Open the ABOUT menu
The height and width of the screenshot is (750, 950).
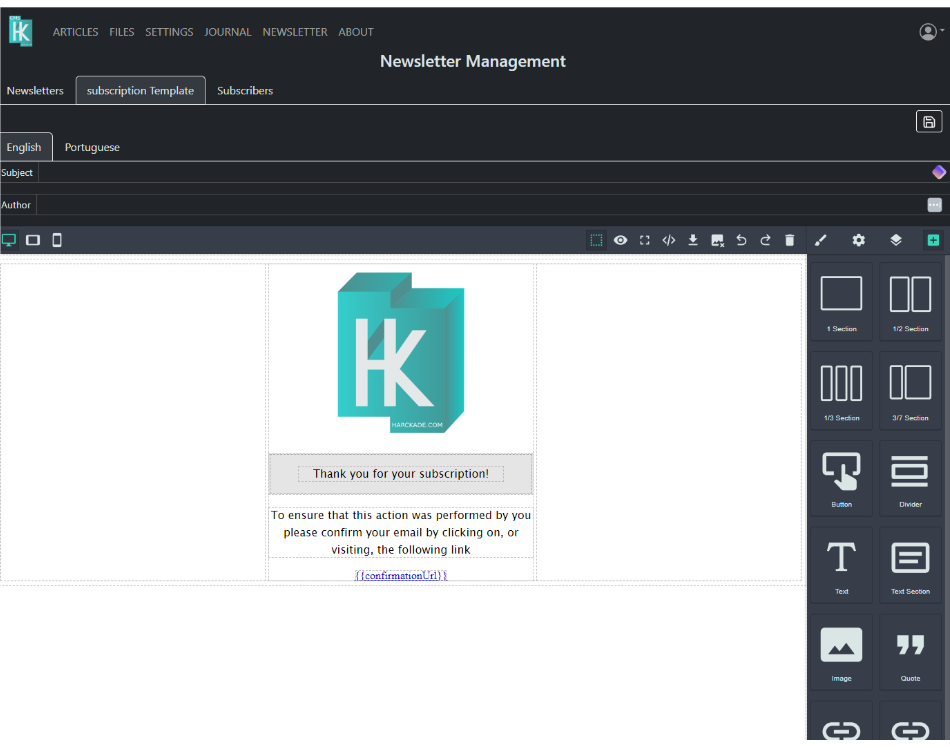pyautogui.click(x=356, y=32)
